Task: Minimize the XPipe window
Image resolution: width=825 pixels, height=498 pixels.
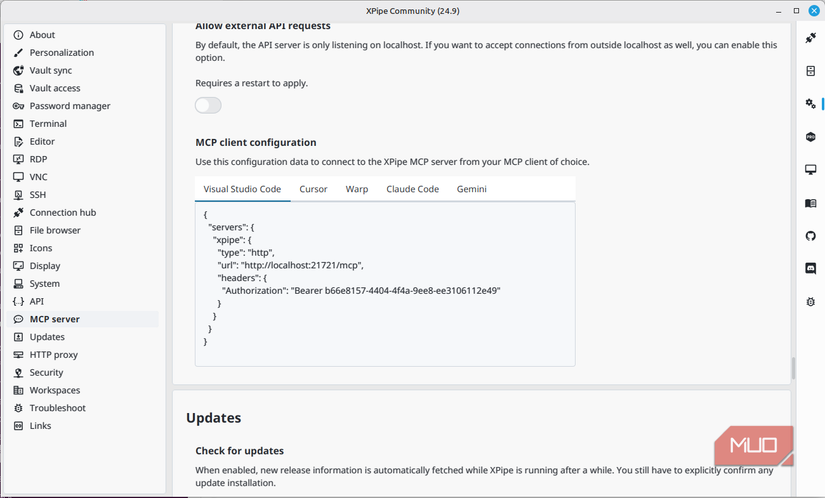Action: click(779, 11)
